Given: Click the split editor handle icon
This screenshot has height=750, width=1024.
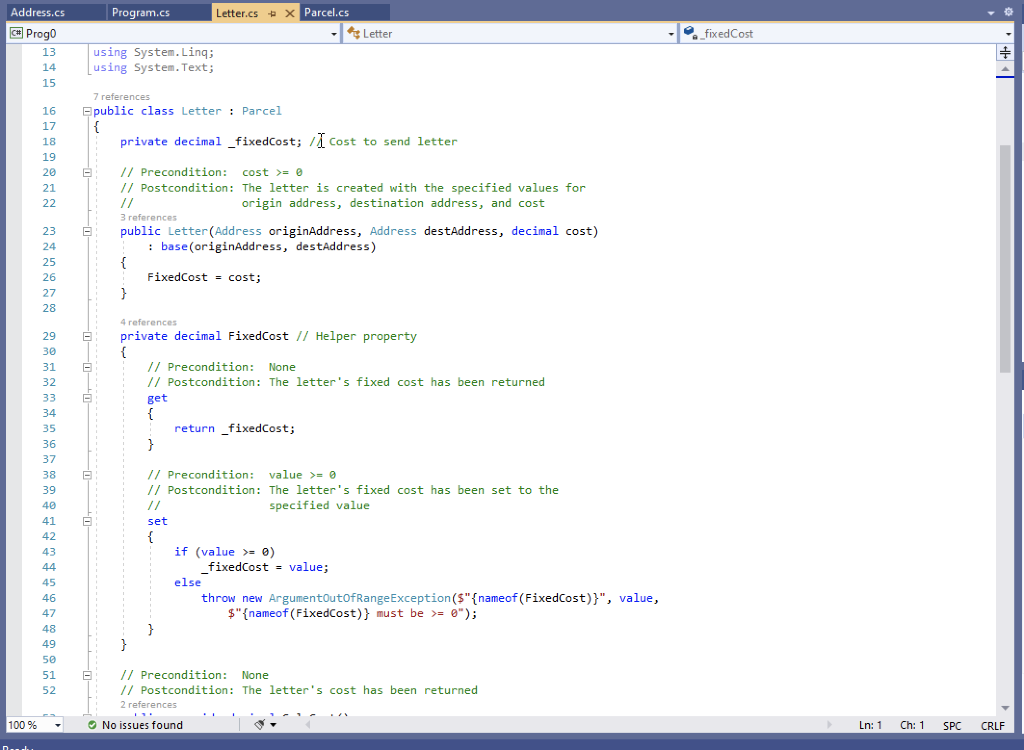Looking at the screenshot, I should click(1005, 53).
